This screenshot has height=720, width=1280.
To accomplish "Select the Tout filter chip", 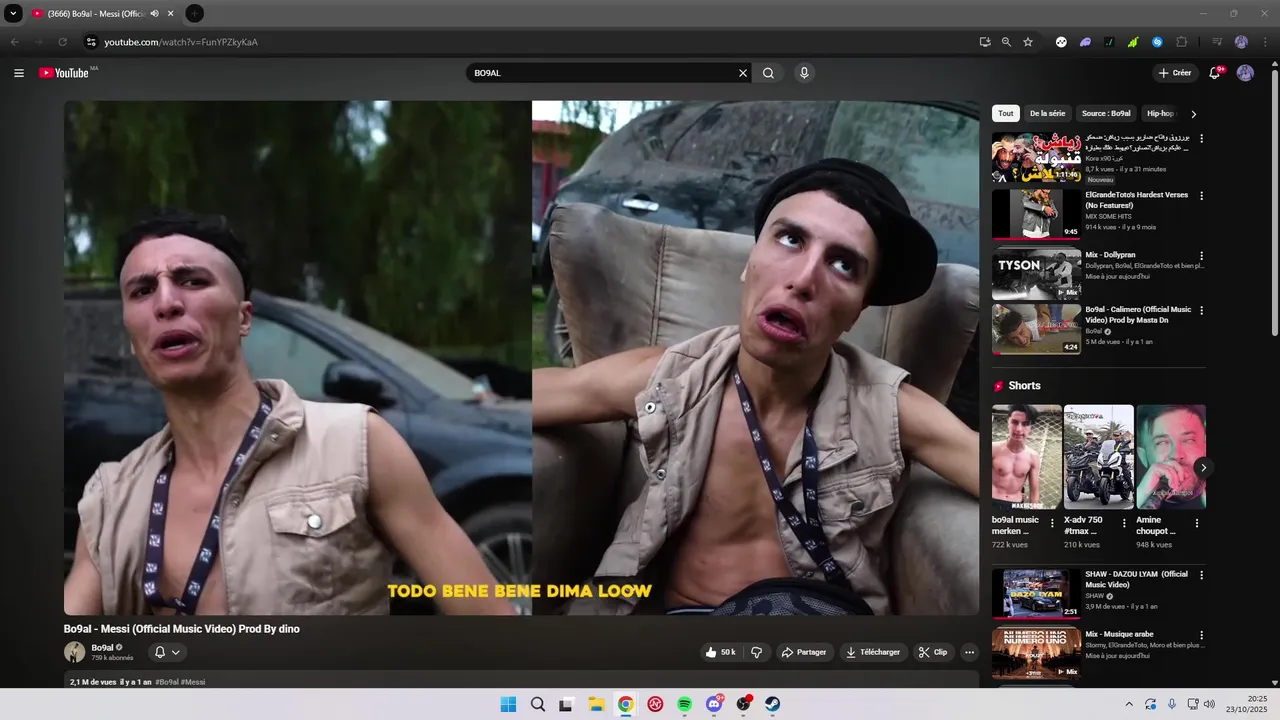I will [1005, 114].
